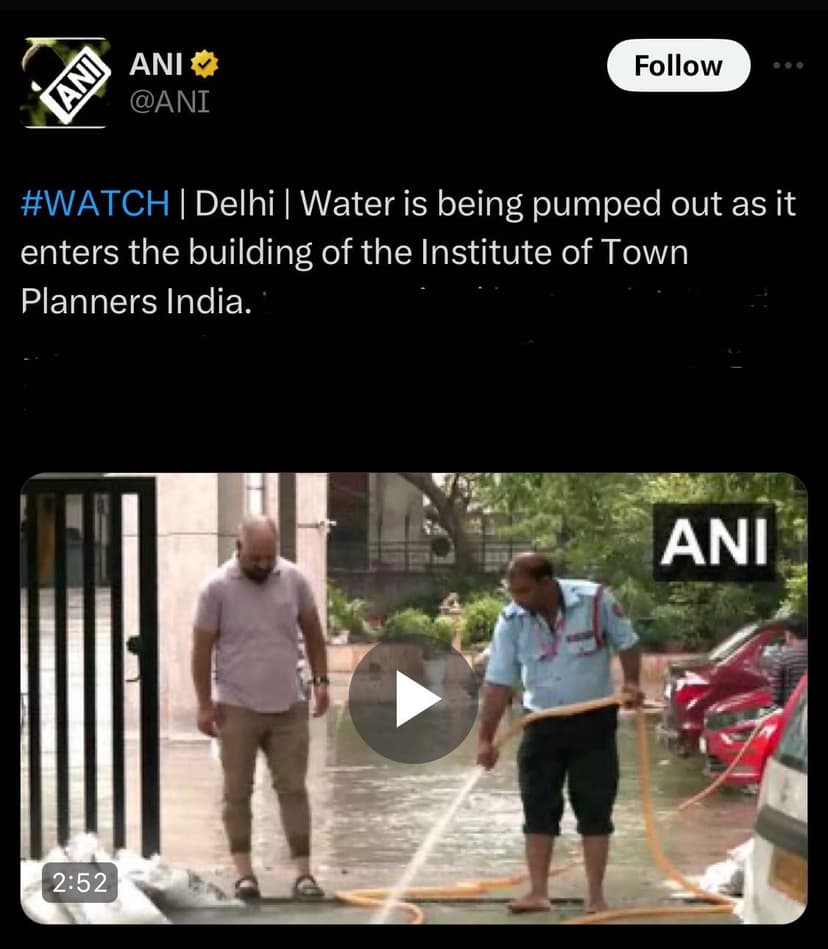
Task: Follow the ANI account
Action: (x=678, y=65)
